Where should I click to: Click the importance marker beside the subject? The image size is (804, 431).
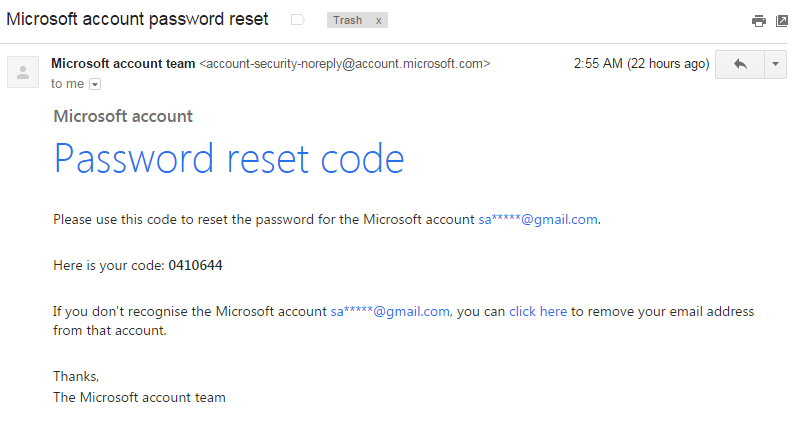coord(297,20)
